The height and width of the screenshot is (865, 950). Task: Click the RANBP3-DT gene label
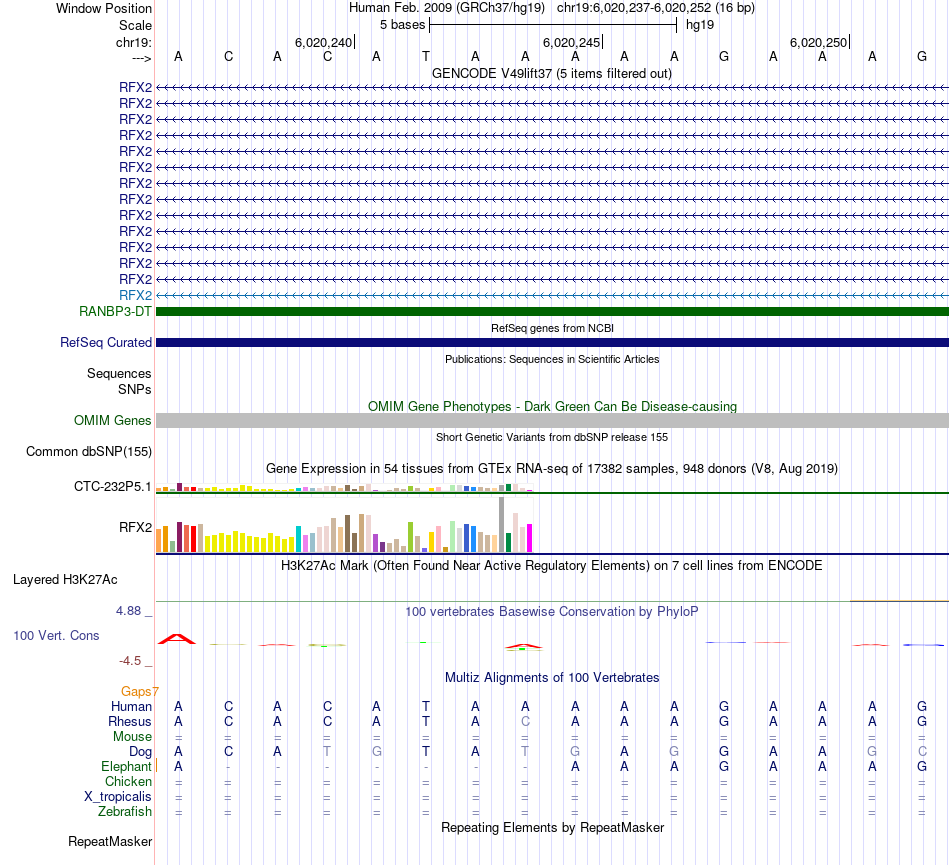click(x=115, y=311)
